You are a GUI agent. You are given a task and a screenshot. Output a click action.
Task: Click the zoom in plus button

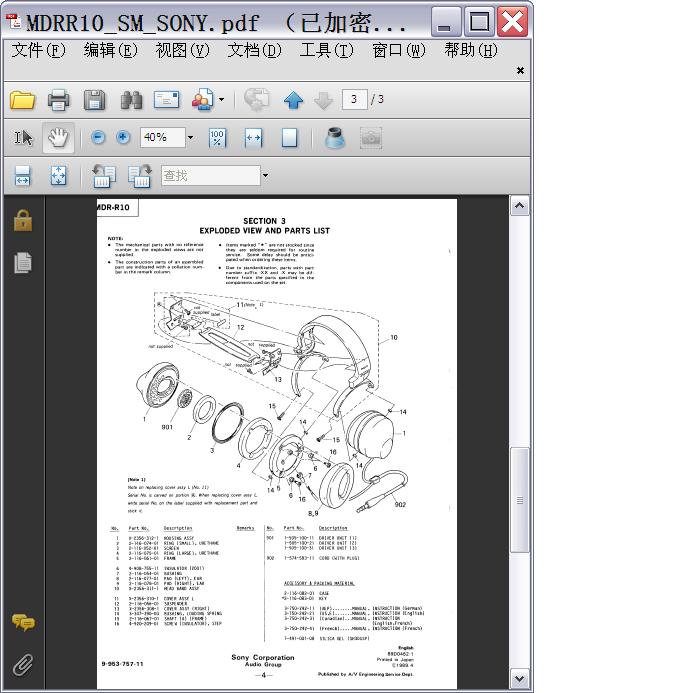123,137
